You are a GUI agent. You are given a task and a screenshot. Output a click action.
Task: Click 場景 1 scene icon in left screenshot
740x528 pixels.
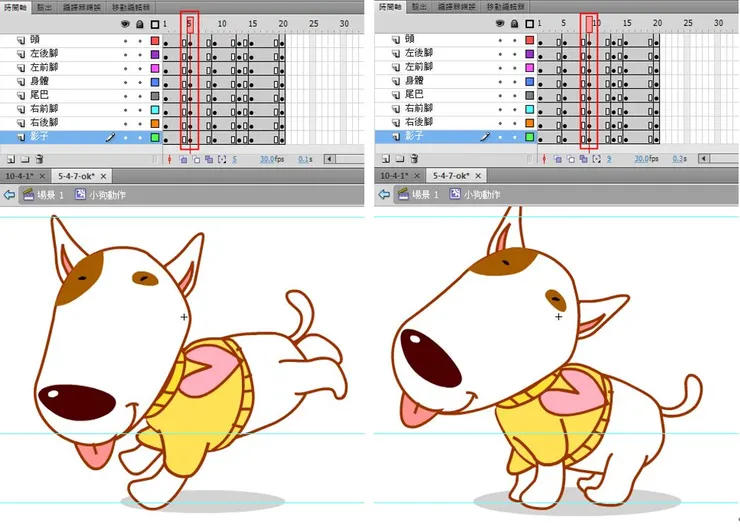click(x=28, y=194)
